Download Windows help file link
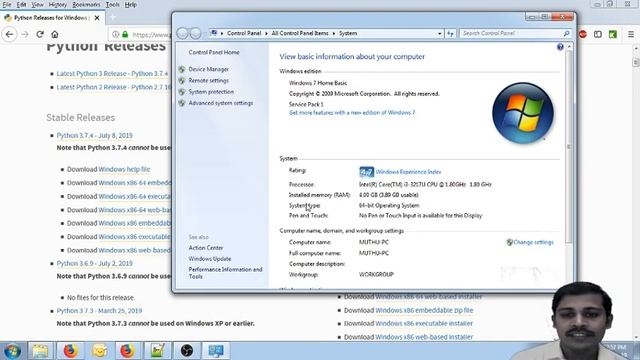Image resolution: width=640 pixels, height=360 pixels. [124, 169]
